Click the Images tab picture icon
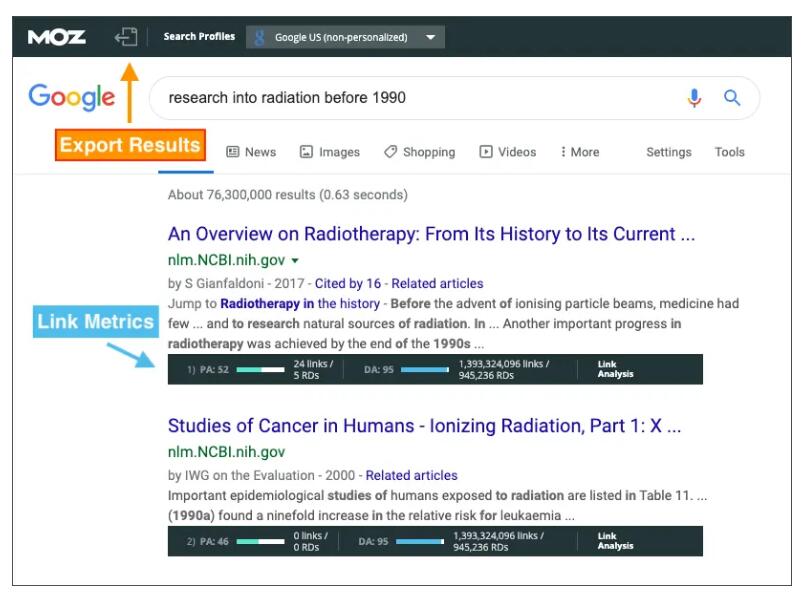This screenshot has width=803, height=595. 306,152
